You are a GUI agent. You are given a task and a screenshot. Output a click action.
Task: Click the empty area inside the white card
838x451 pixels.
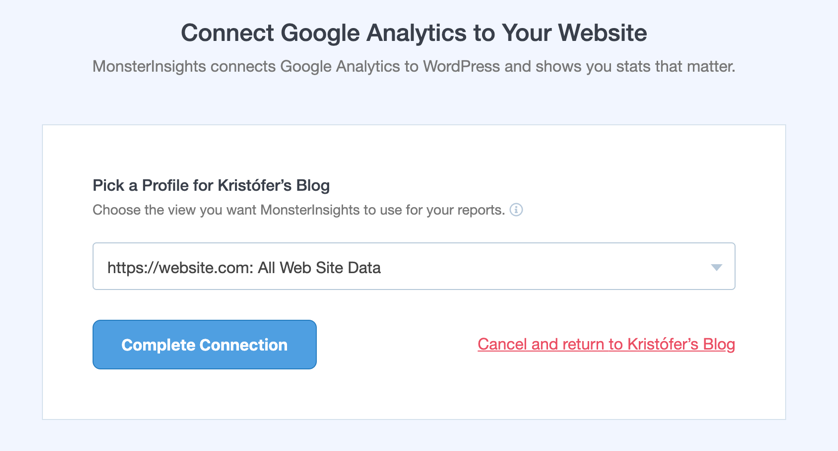[414, 152]
